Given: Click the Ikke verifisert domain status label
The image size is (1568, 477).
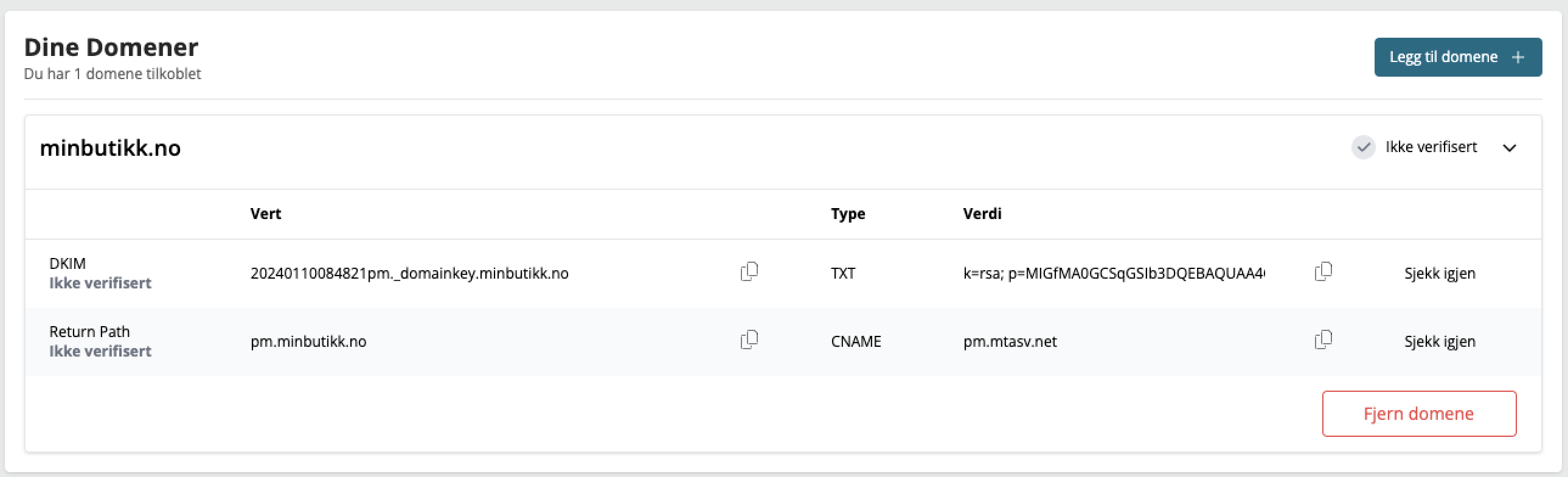Looking at the screenshot, I should [x=1431, y=147].
